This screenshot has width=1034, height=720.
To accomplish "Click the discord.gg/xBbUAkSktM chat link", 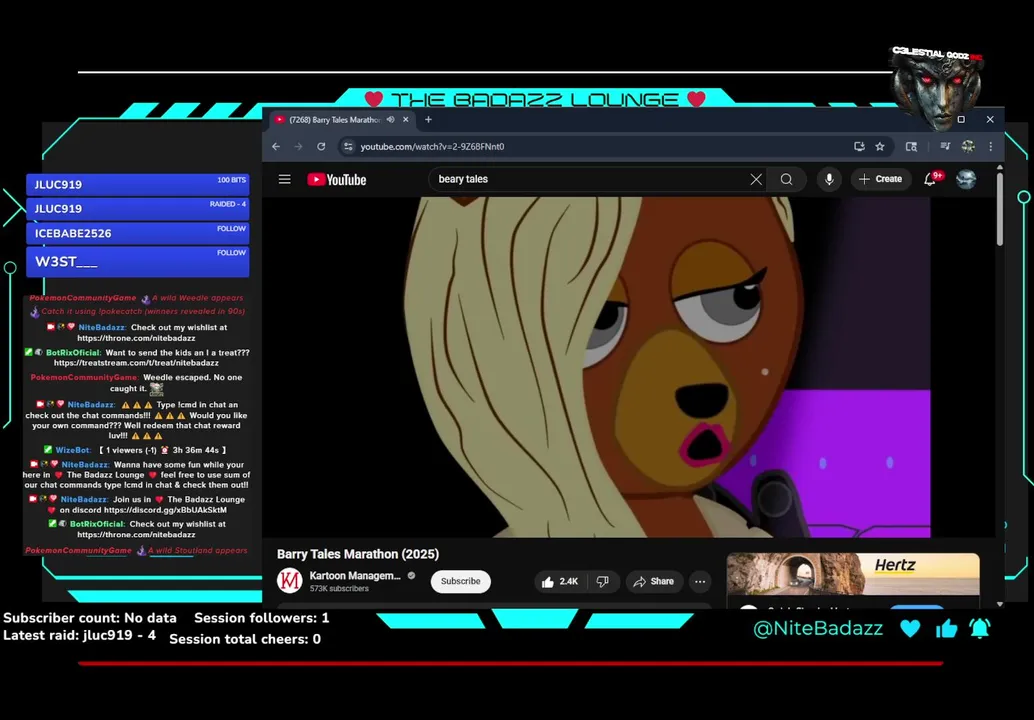I will tap(166, 510).
